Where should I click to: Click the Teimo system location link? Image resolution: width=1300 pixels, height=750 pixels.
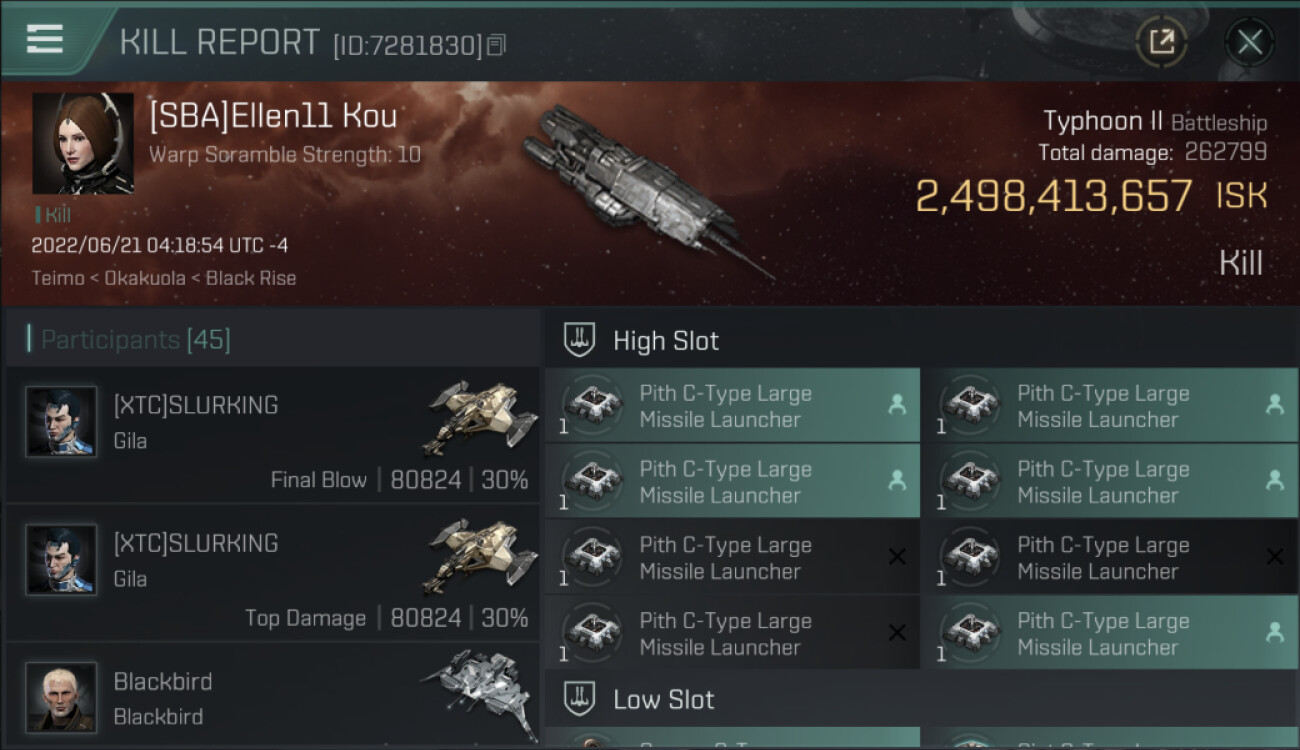[57, 278]
